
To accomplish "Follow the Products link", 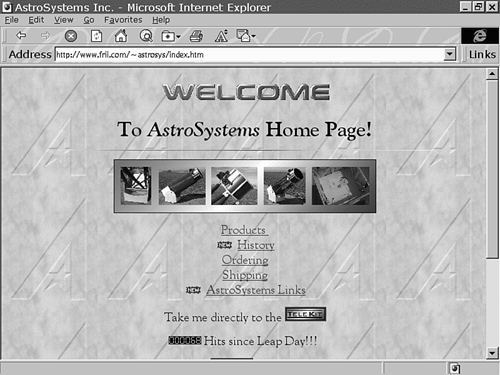I will [x=243, y=230].
